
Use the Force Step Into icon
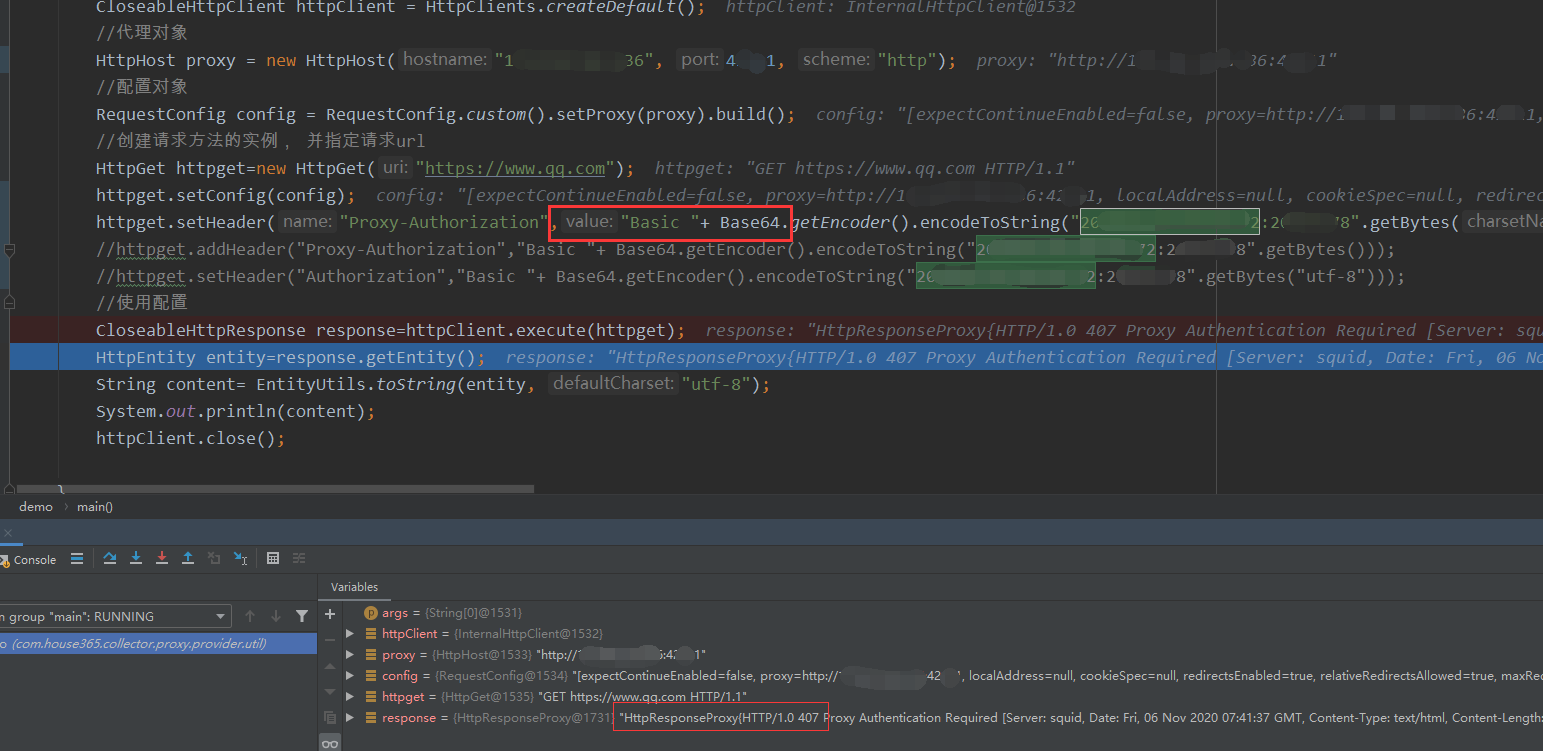pos(161,558)
